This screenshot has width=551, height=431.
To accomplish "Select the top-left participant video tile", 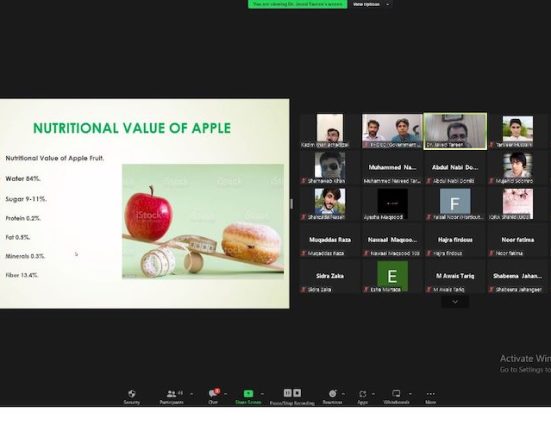I will coord(330,131).
